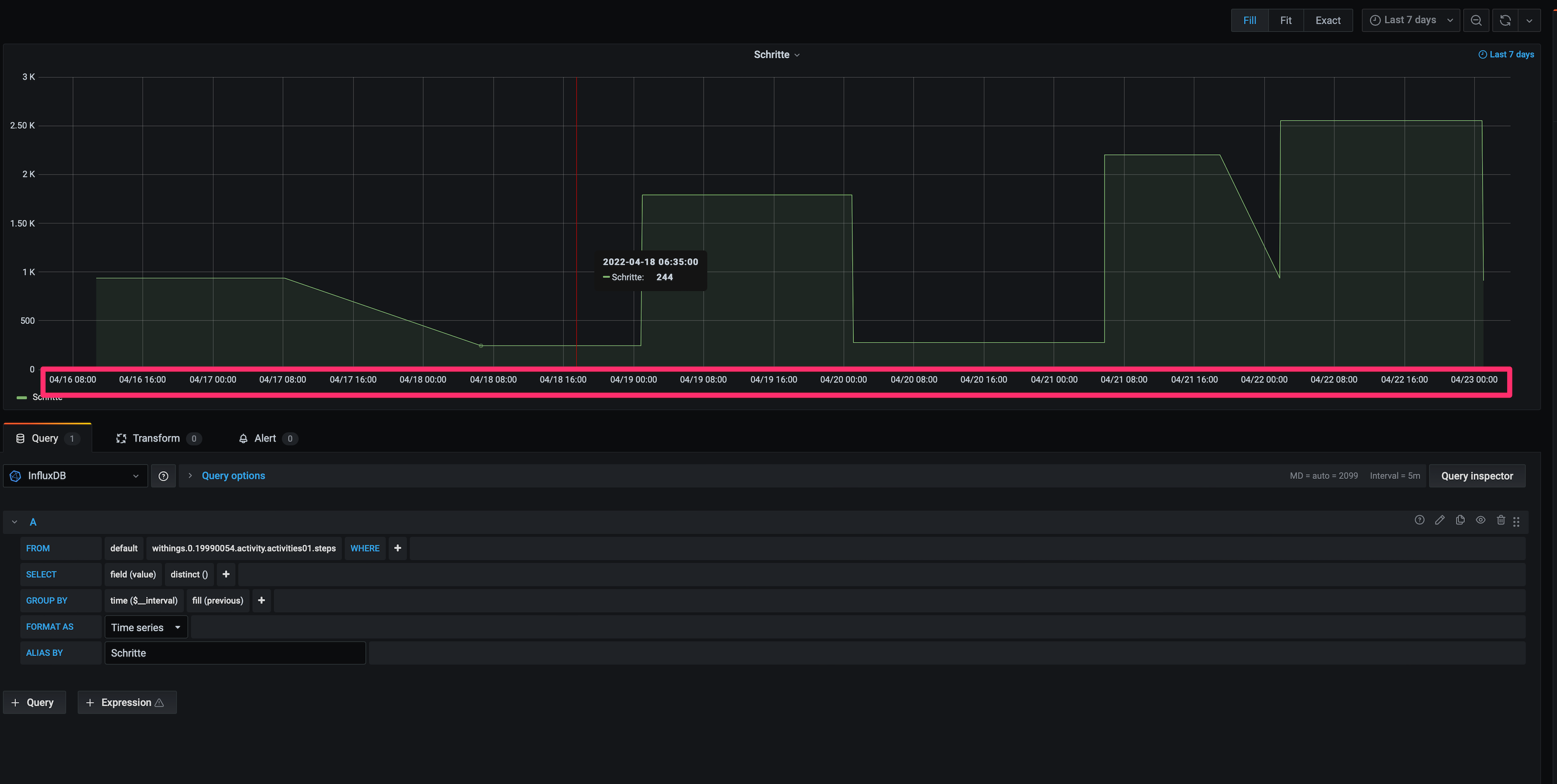The height and width of the screenshot is (784, 1557).
Task: Select the Fit view mode
Action: point(1286,21)
